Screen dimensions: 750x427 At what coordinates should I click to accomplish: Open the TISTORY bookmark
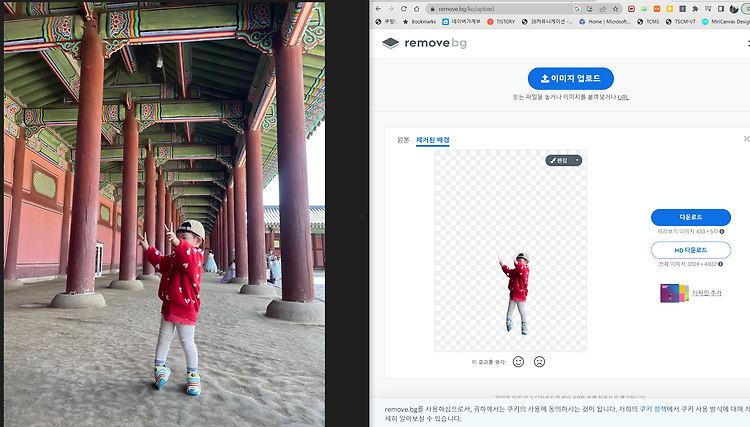click(x=501, y=22)
